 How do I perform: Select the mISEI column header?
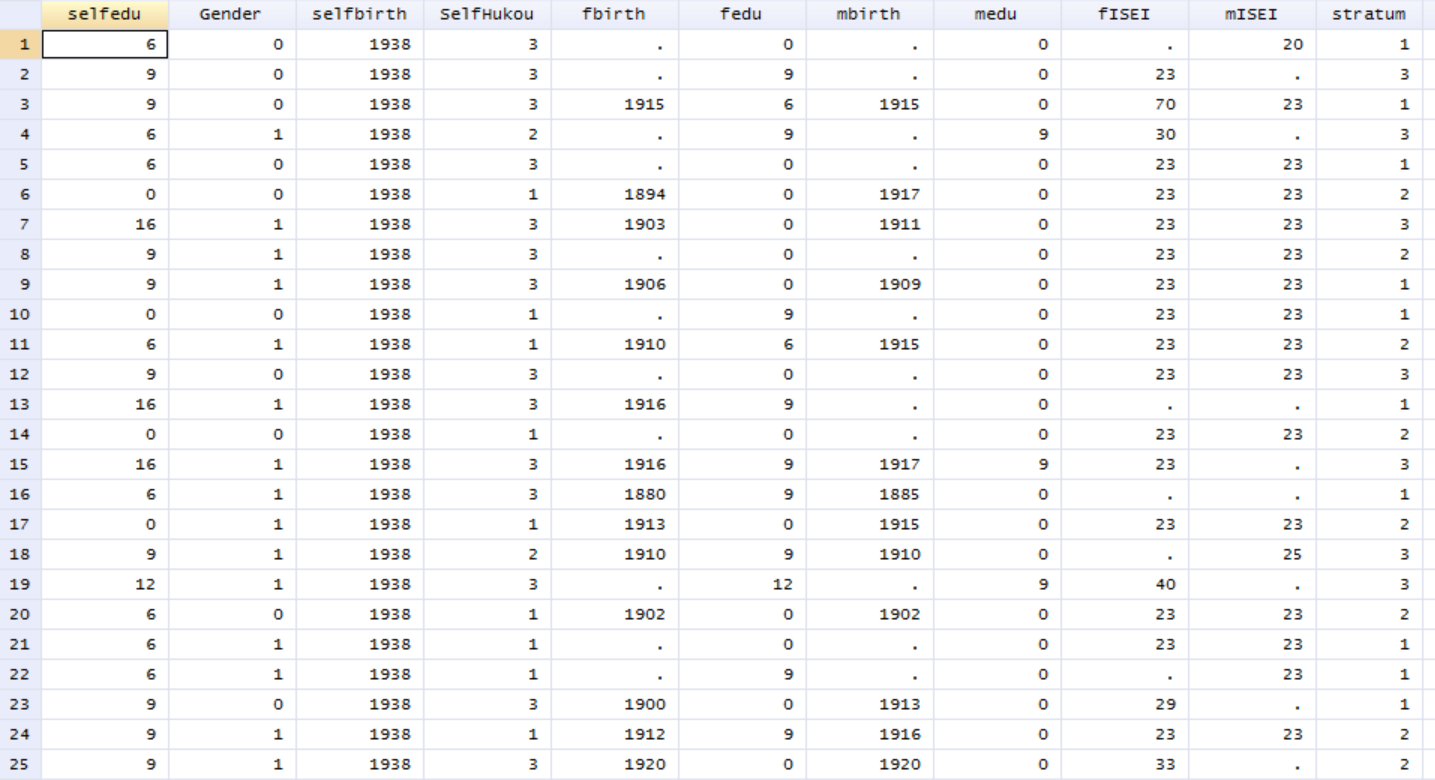click(x=1252, y=14)
